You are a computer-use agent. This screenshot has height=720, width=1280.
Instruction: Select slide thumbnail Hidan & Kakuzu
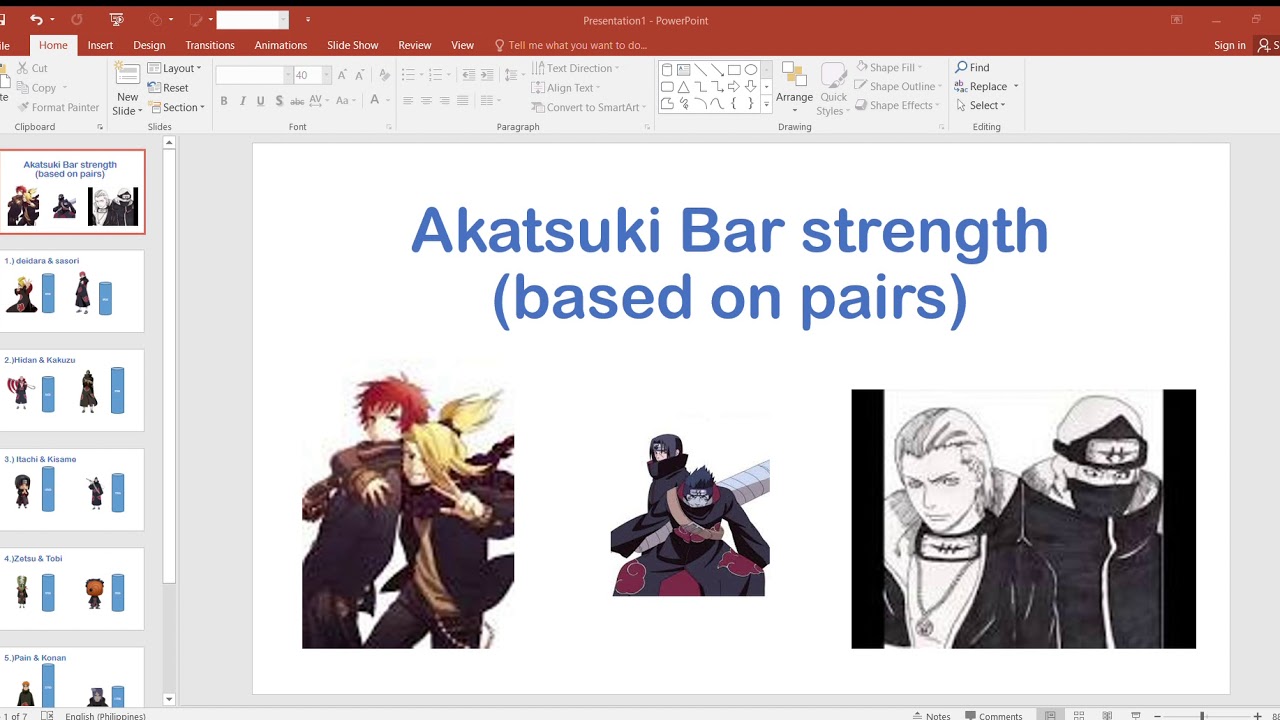pyautogui.click(x=72, y=390)
